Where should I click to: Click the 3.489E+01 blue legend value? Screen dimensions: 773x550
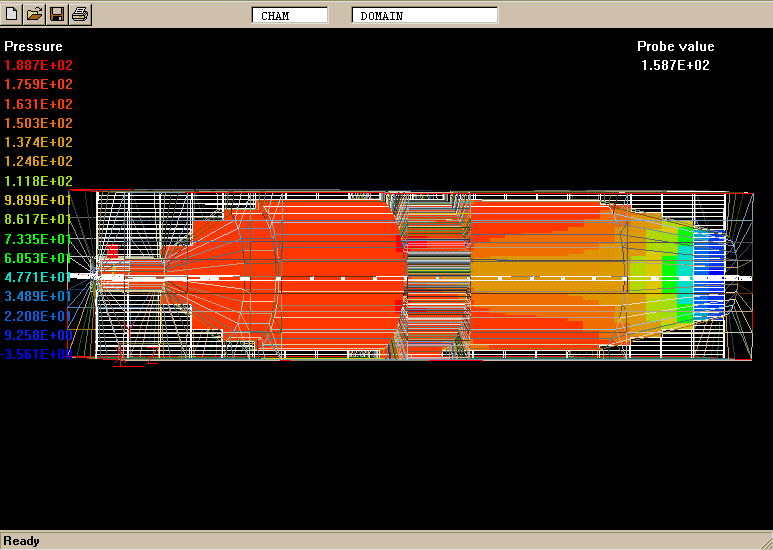[38, 297]
